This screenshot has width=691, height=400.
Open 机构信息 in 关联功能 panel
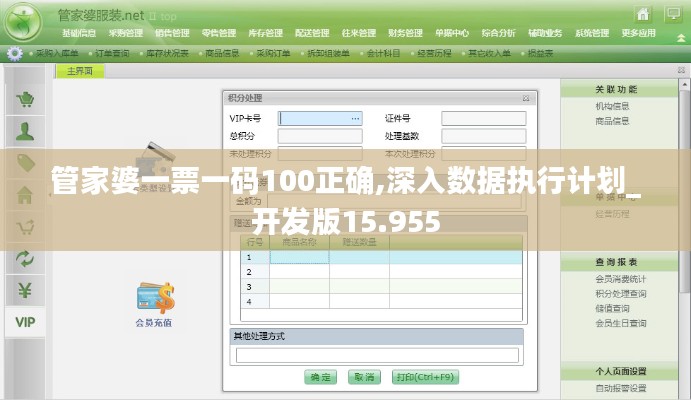[612, 106]
